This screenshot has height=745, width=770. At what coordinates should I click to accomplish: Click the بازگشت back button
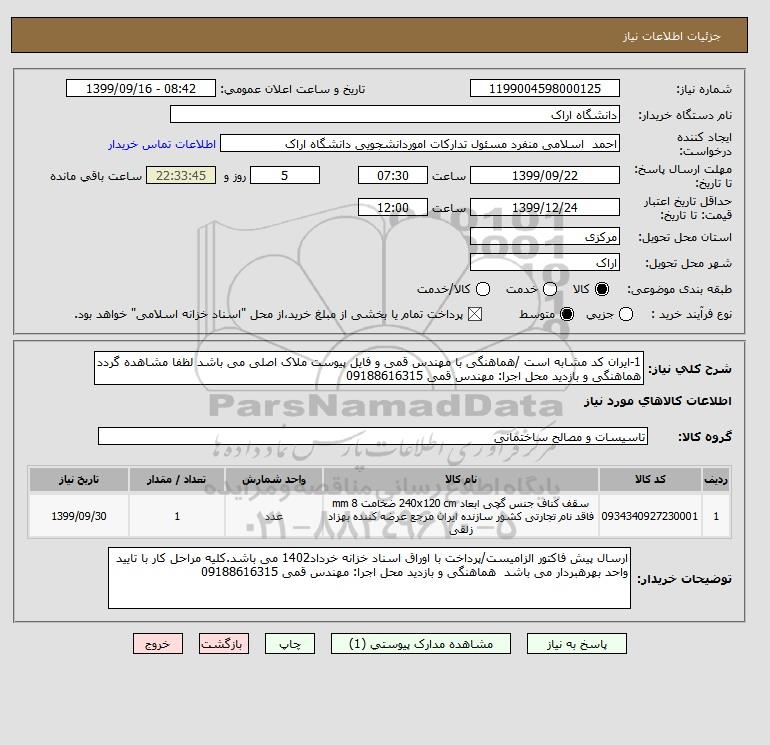point(223,644)
